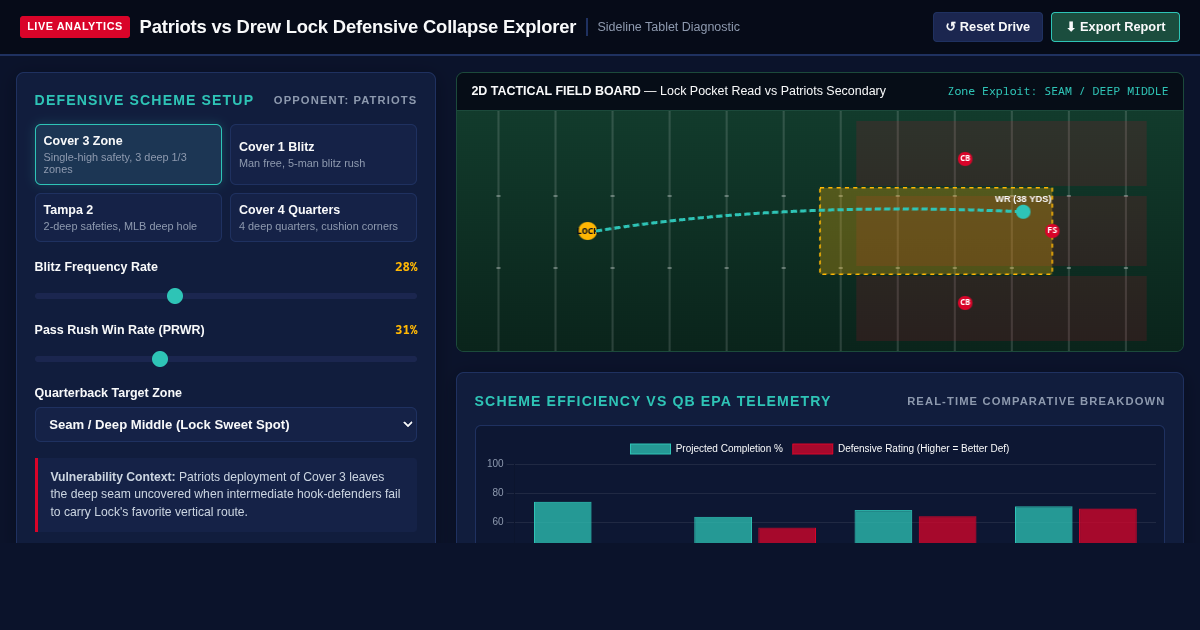The height and width of the screenshot is (630, 1200).
Task: Click Zone Exploit: SEAM / DEEP MIDDLE text
Action: 1058,91
